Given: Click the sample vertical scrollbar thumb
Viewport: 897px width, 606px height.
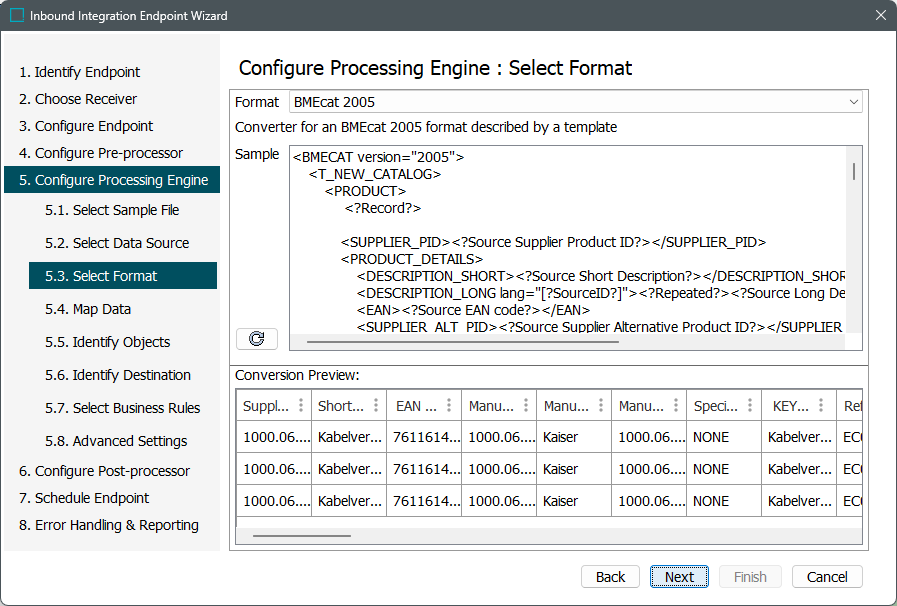Looking at the screenshot, I should click(x=853, y=171).
